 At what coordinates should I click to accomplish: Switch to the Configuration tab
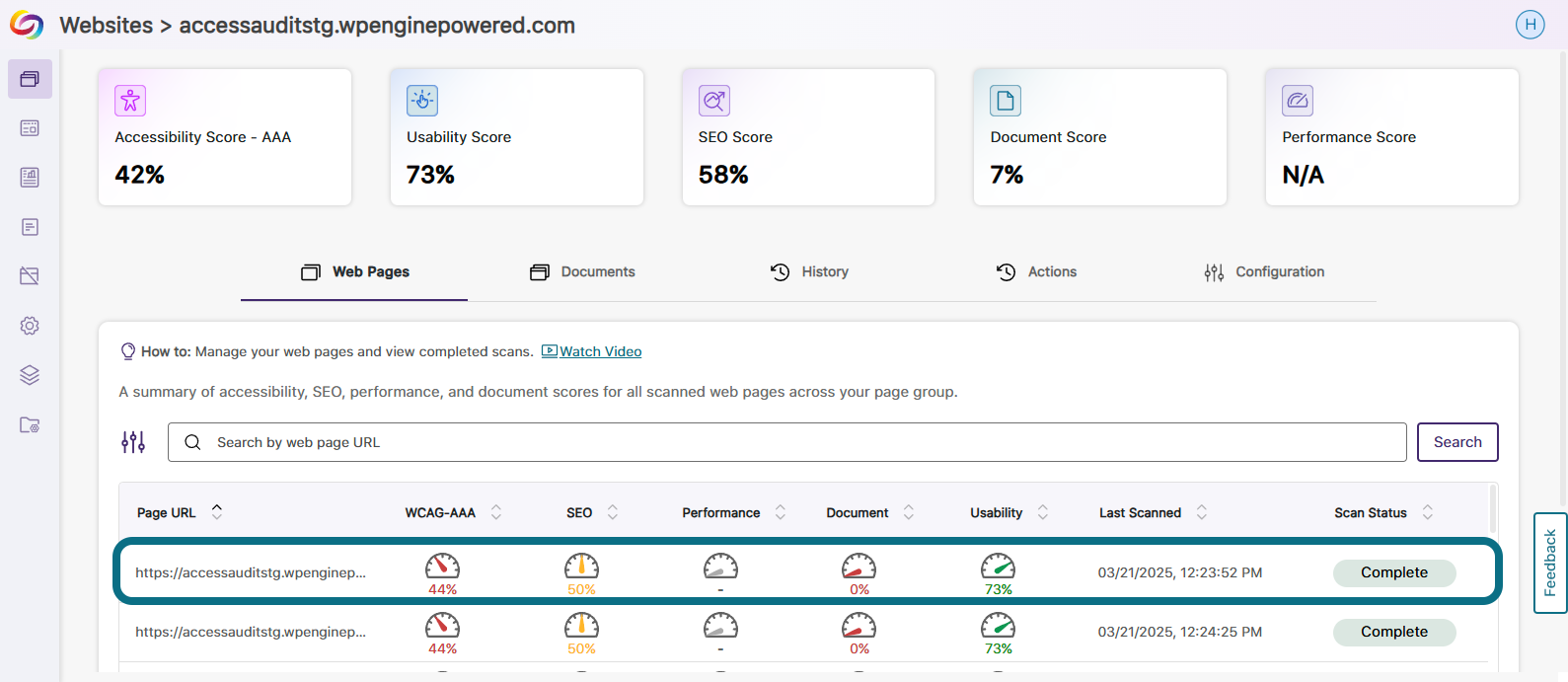click(1264, 272)
